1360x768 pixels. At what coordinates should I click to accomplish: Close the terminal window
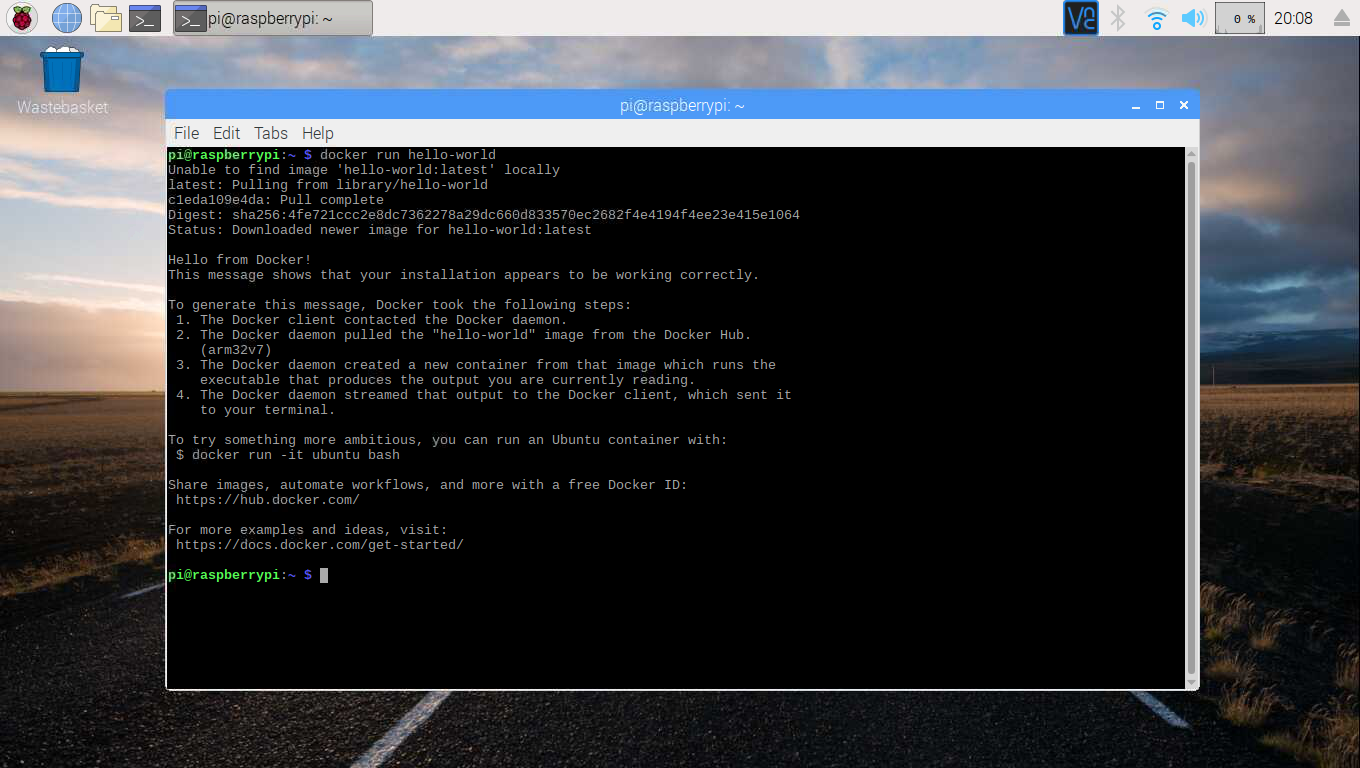pos(1184,105)
